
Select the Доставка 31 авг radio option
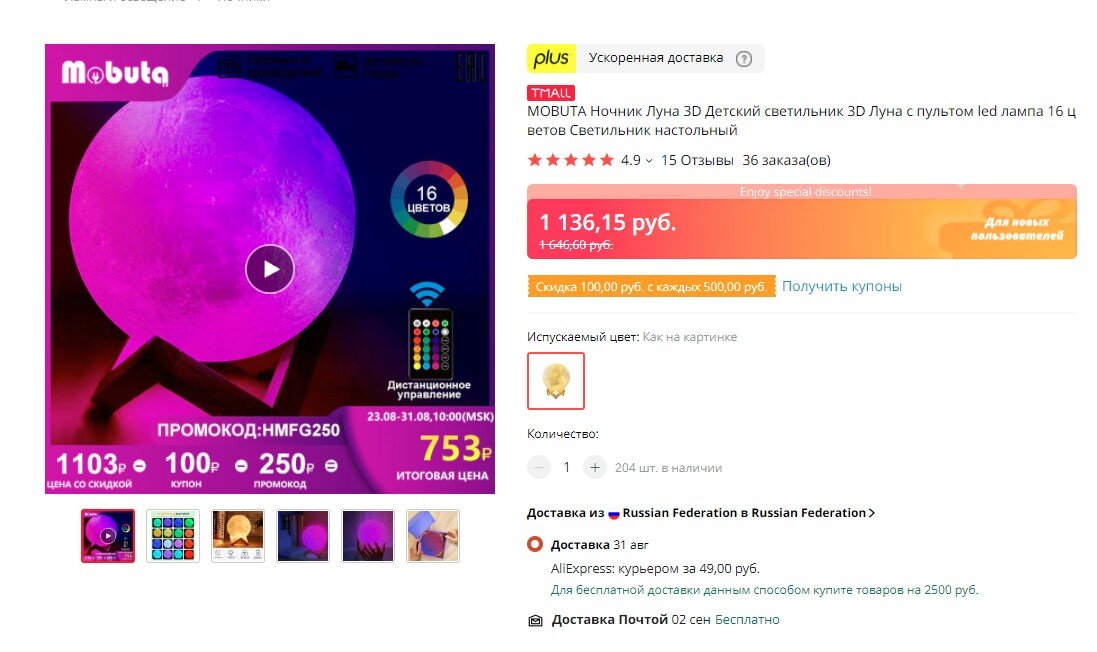[535, 544]
